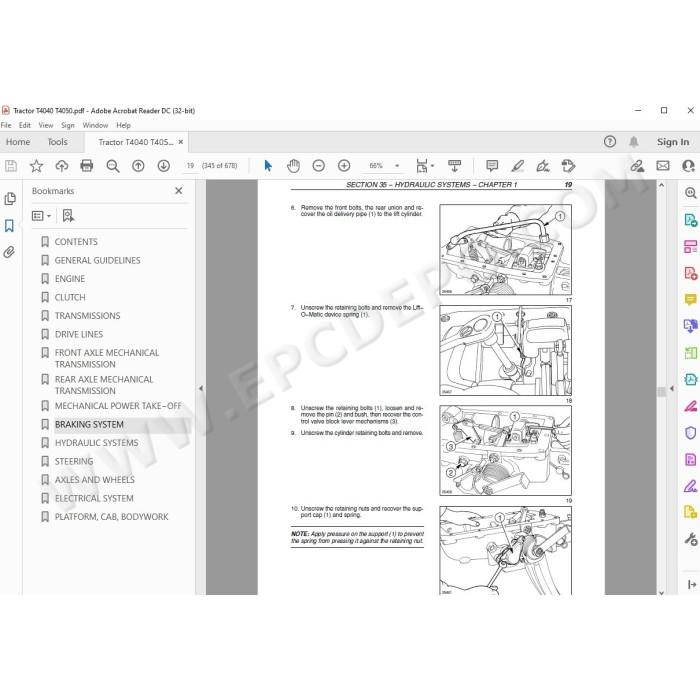Jump to ENGINE bookmark
Screen dimensions: 700x700
[70, 279]
